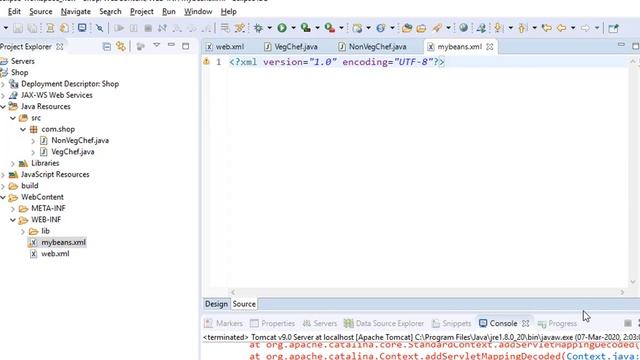Image resolution: width=640 pixels, height=360 pixels.
Task: Switch to the Design view tab
Action: pos(216,304)
